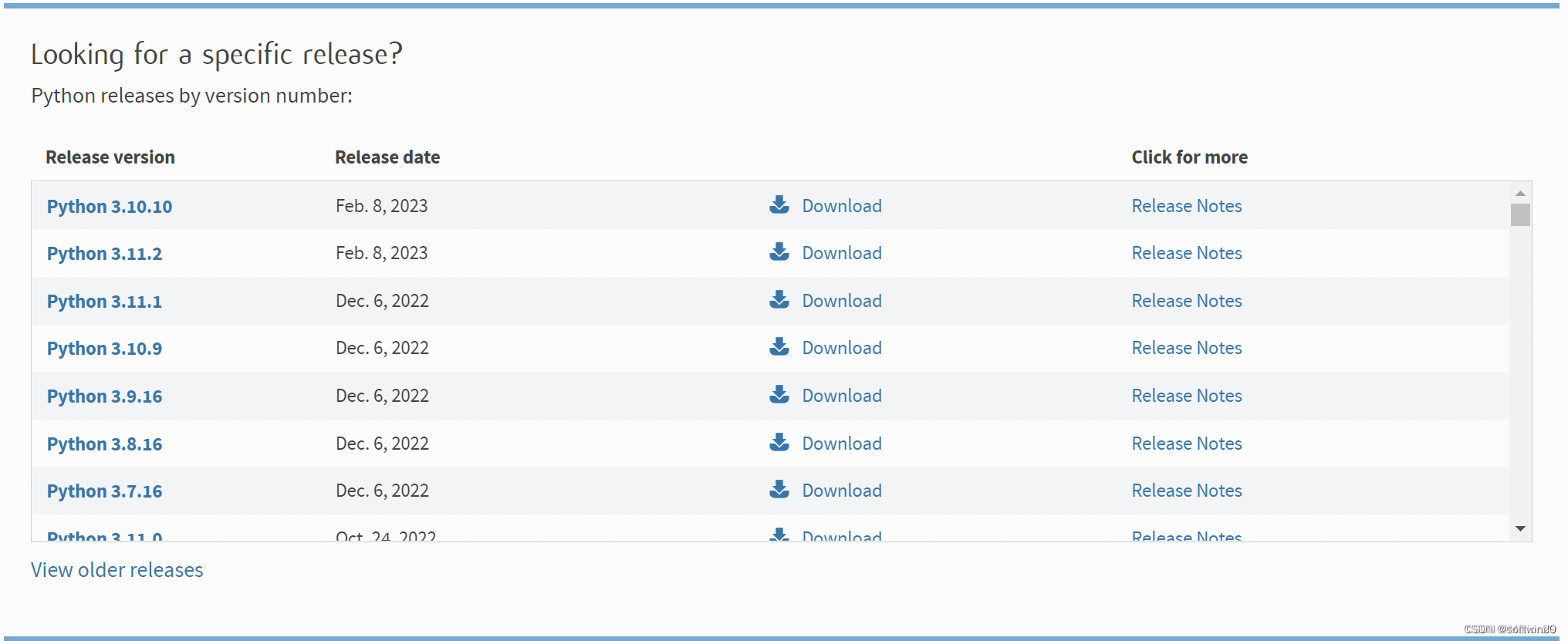This screenshot has height=641, width=1568.
Task: Click the Release date column header
Action: (x=387, y=157)
